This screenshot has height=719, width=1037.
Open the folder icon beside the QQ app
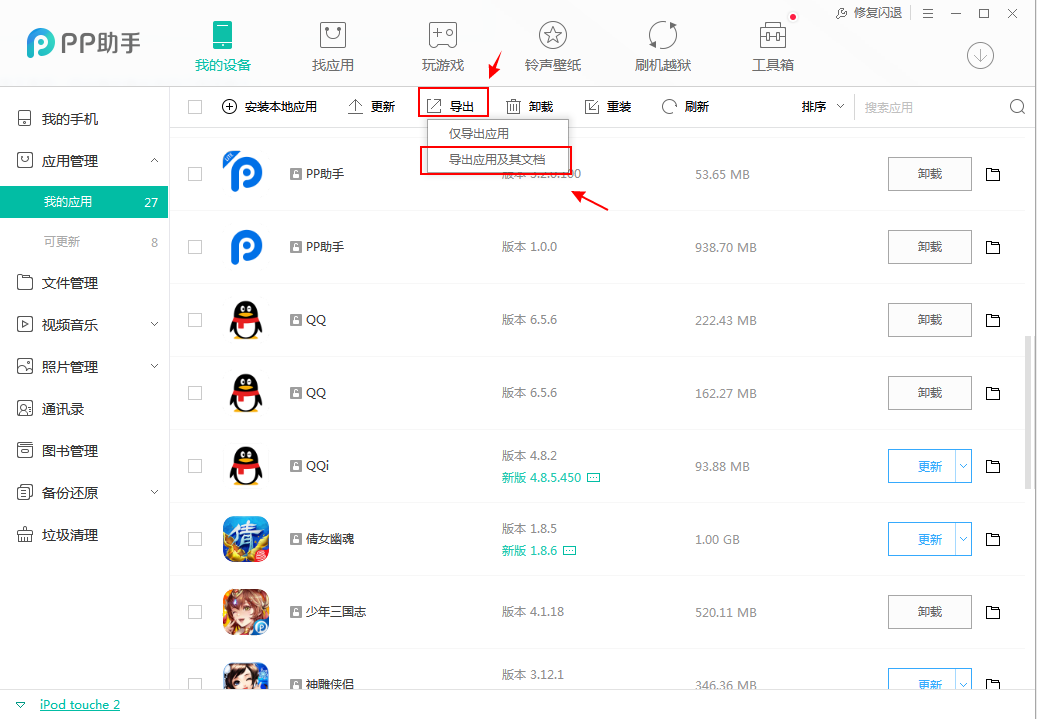(992, 320)
